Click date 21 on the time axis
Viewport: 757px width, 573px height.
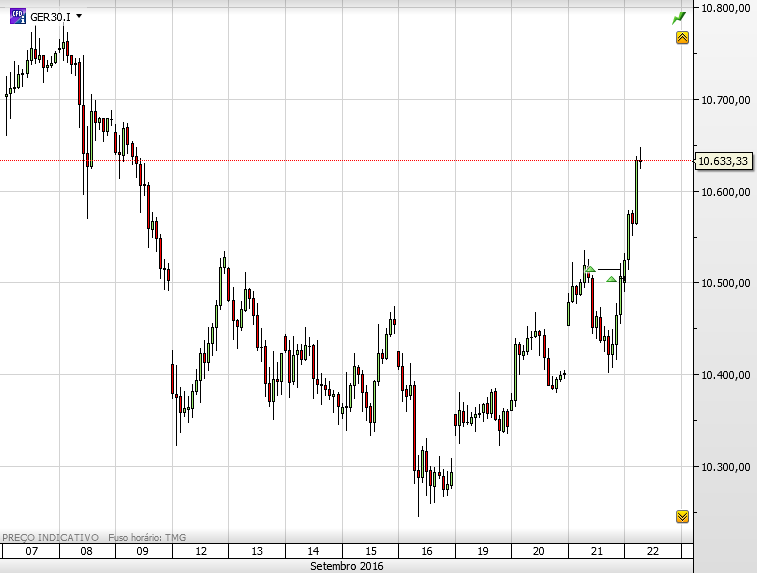tap(597, 551)
